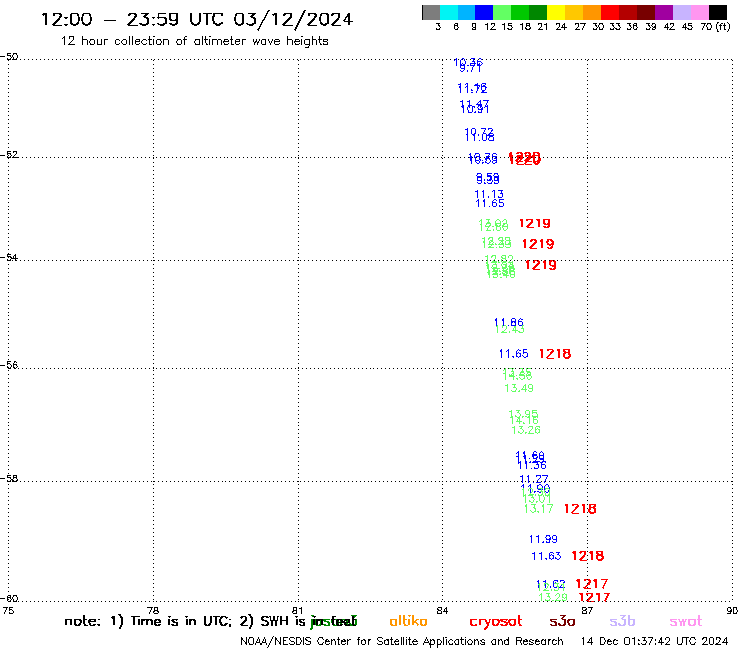740x650 pixels.
Task: Click the longitude axis label '81'
Action: click(x=298, y=610)
